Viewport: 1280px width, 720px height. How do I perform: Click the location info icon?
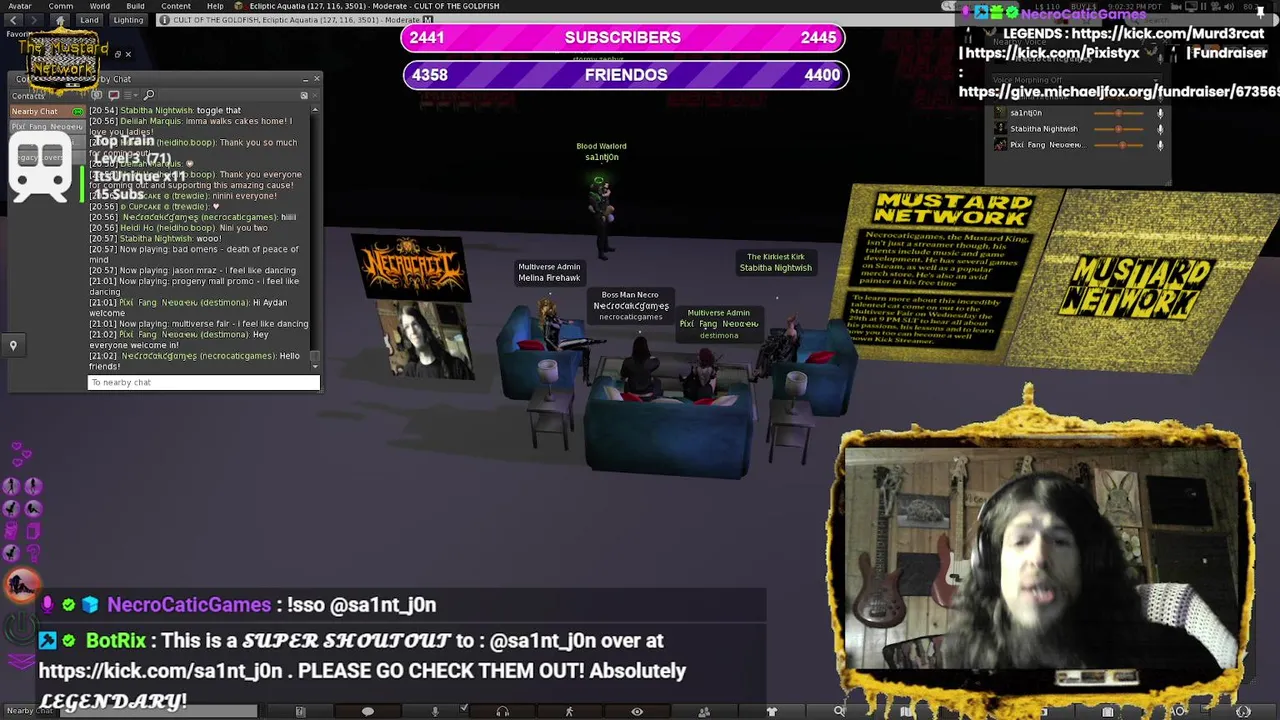(164, 20)
